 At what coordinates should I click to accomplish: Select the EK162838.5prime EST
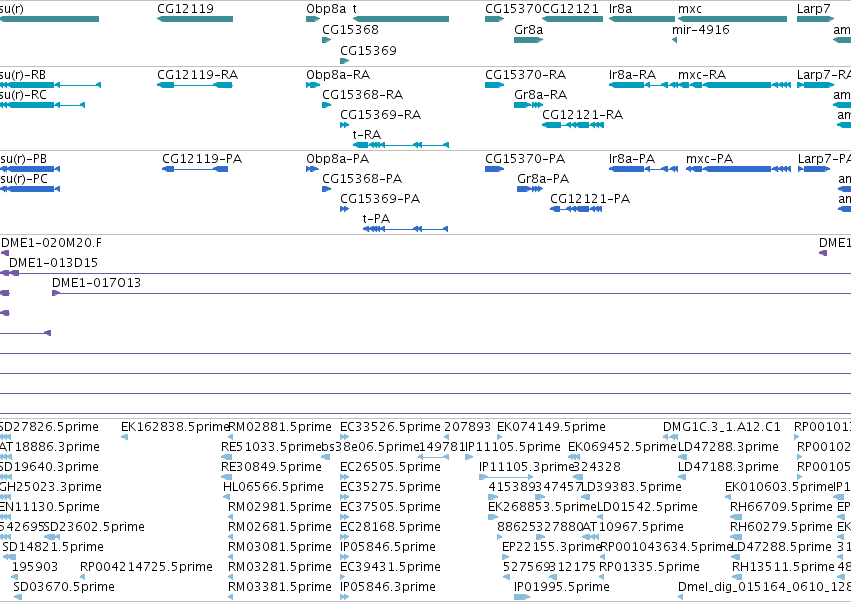pos(124,437)
